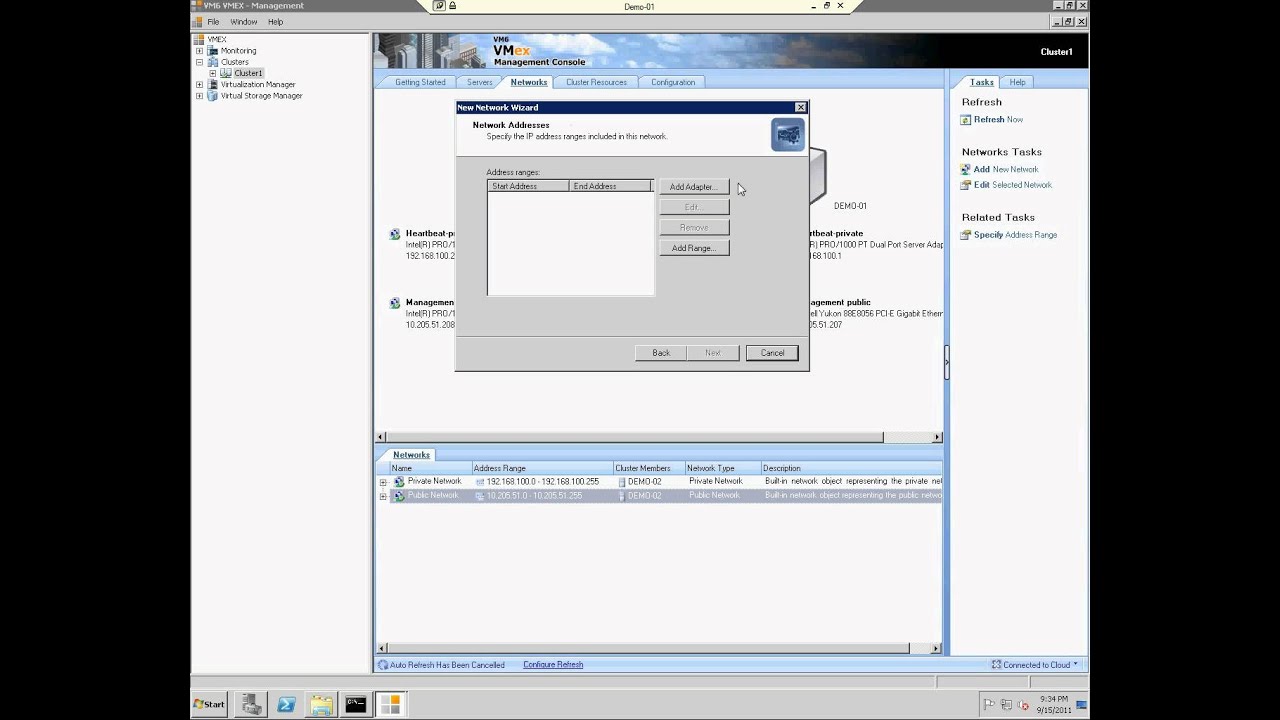
Task: Expand the Virtual Storage Manager node
Action: coord(199,96)
